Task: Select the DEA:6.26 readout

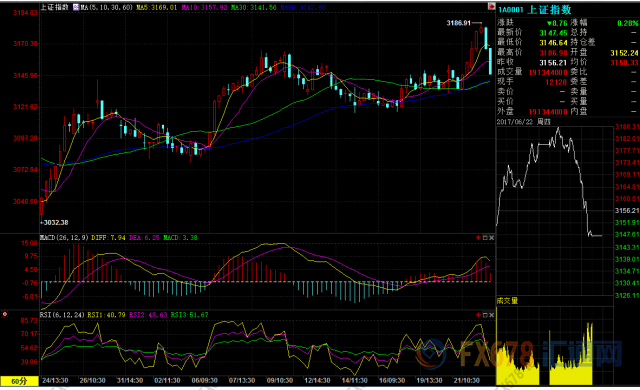Action: point(144,237)
